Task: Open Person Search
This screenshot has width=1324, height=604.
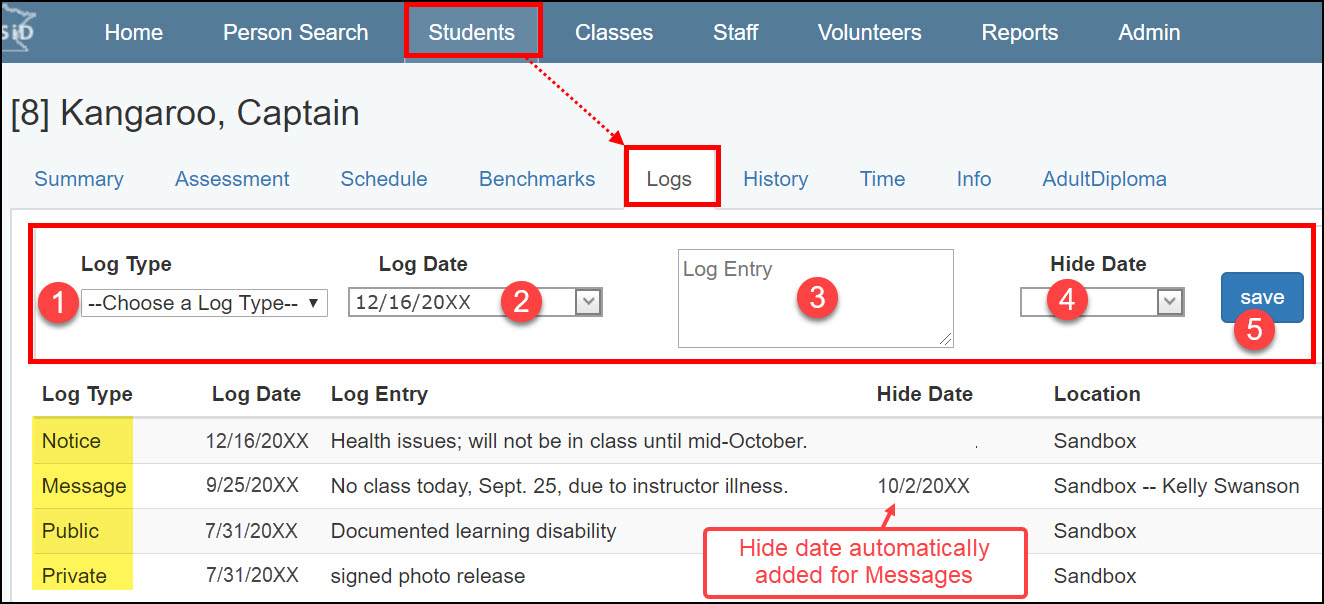Action: tap(295, 32)
